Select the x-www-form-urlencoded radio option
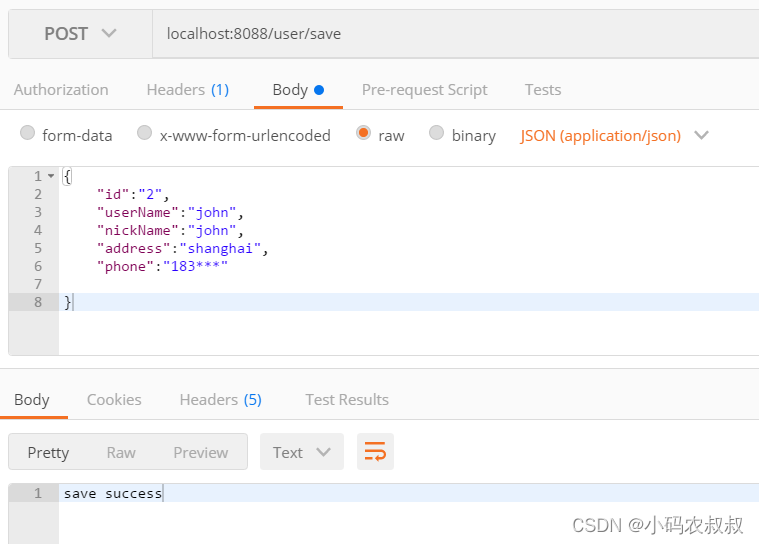Viewport: 759px width, 544px height. (x=144, y=133)
